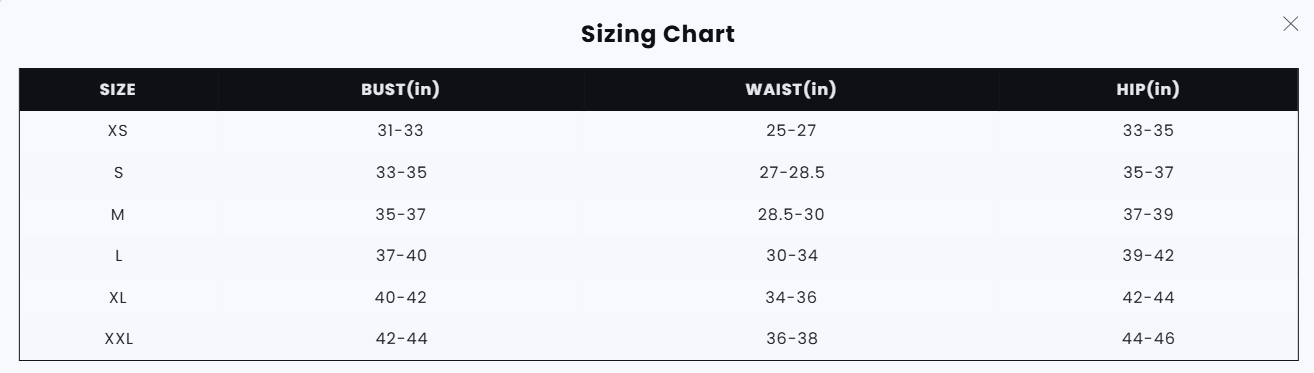Select the BUST(in) column header
Image resolution: width=1314 pixels, height=373 pixels.
[401, 89]
